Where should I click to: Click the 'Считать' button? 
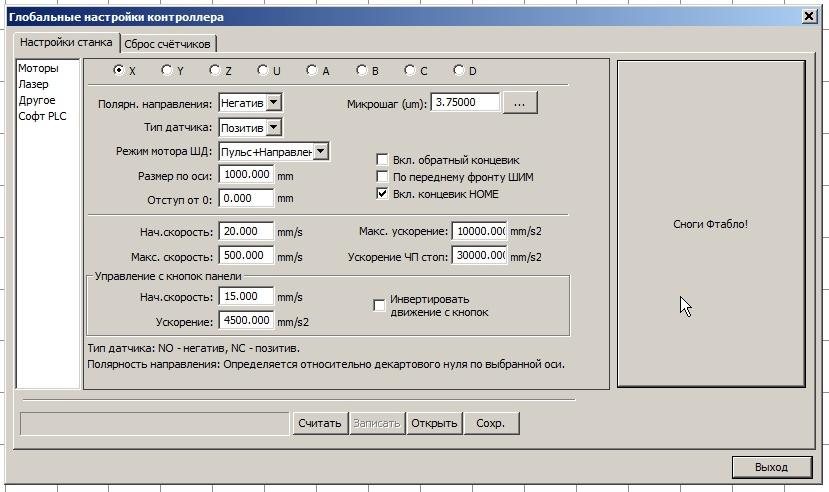(320, 423)
